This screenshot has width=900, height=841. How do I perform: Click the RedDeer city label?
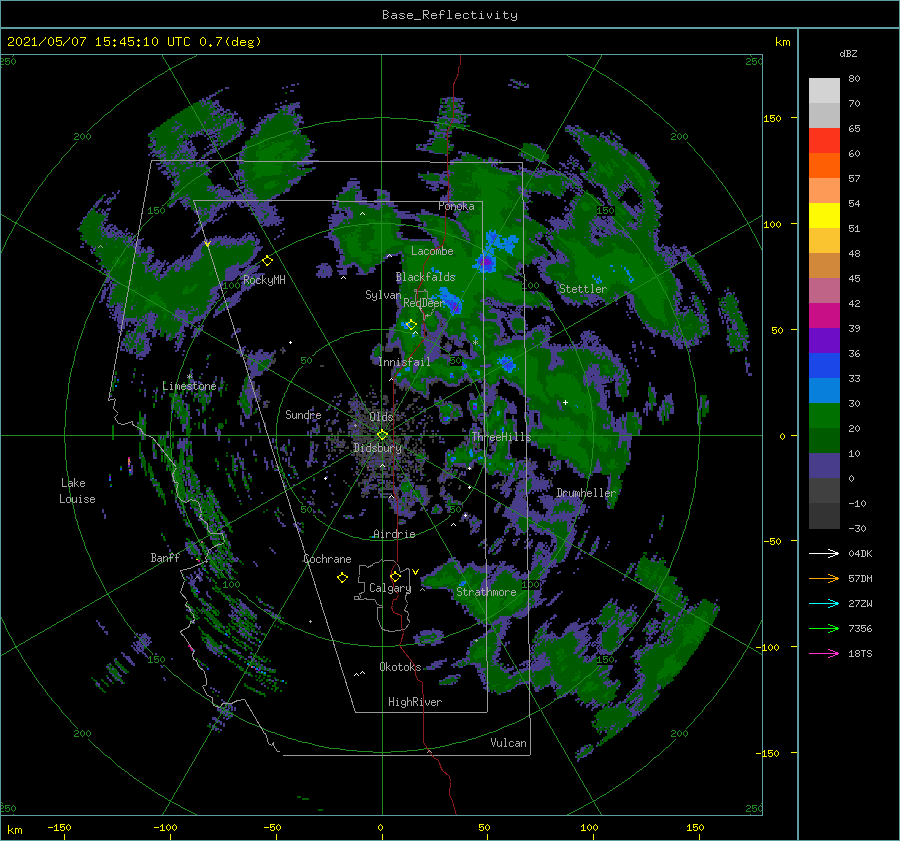[x=424, y=303]
